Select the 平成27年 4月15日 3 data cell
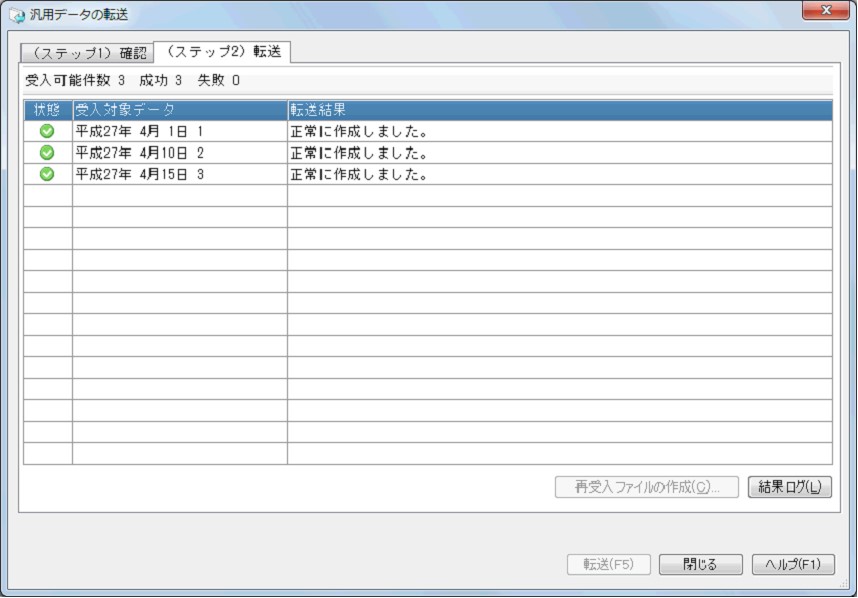This screenshot has width=858, height=598. click(179, 174)
